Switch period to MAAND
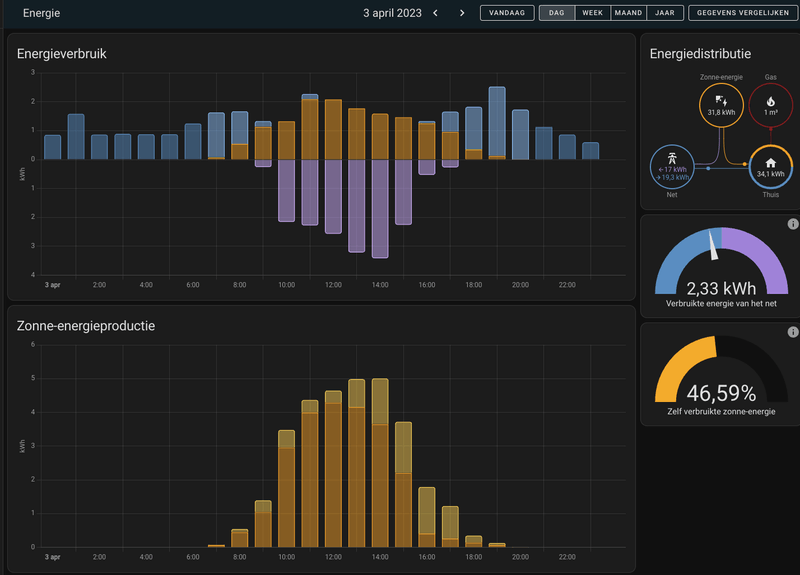 coord(629,13)
